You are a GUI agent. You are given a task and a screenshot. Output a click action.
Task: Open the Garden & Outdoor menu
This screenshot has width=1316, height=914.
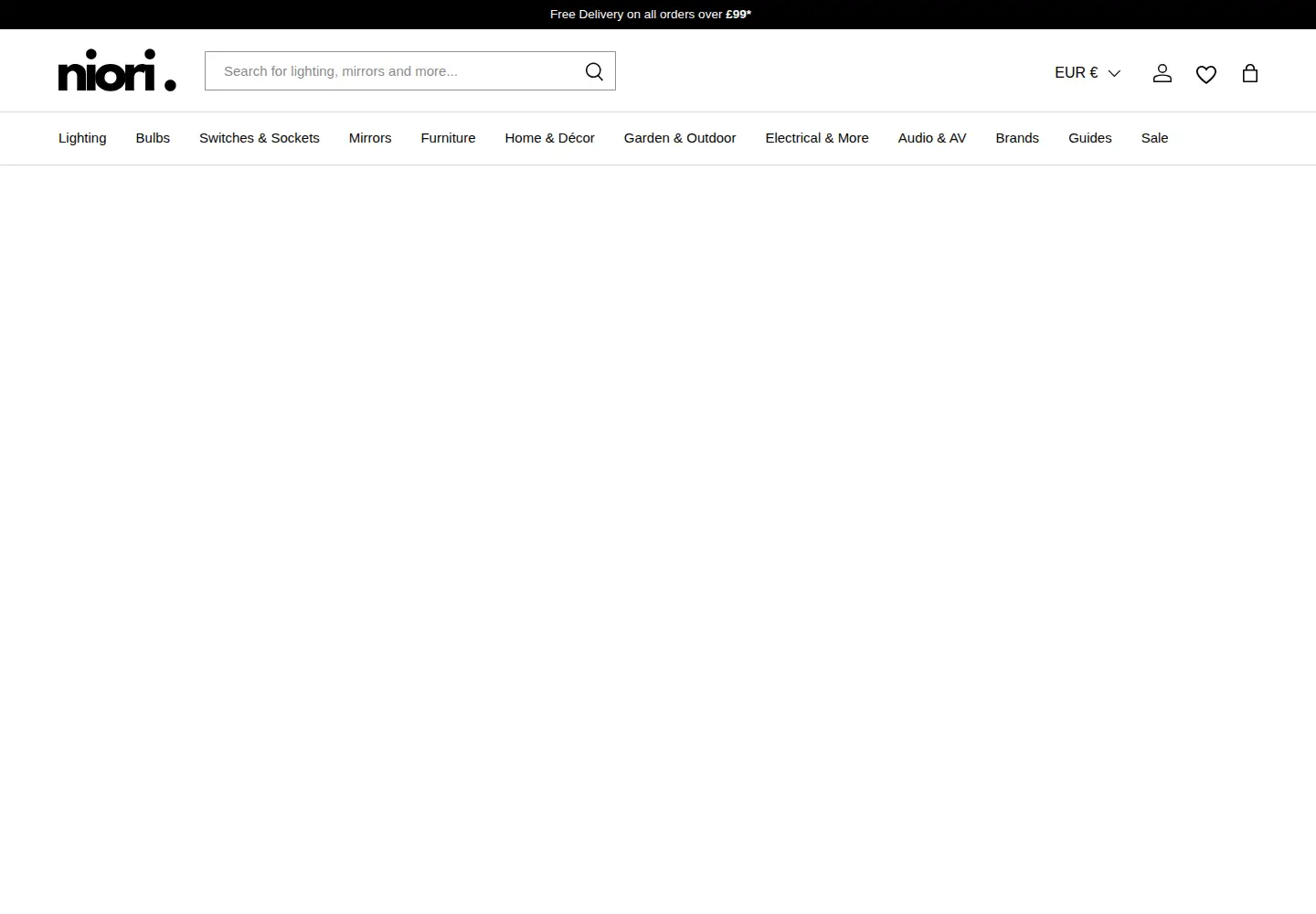click(680, 138)
